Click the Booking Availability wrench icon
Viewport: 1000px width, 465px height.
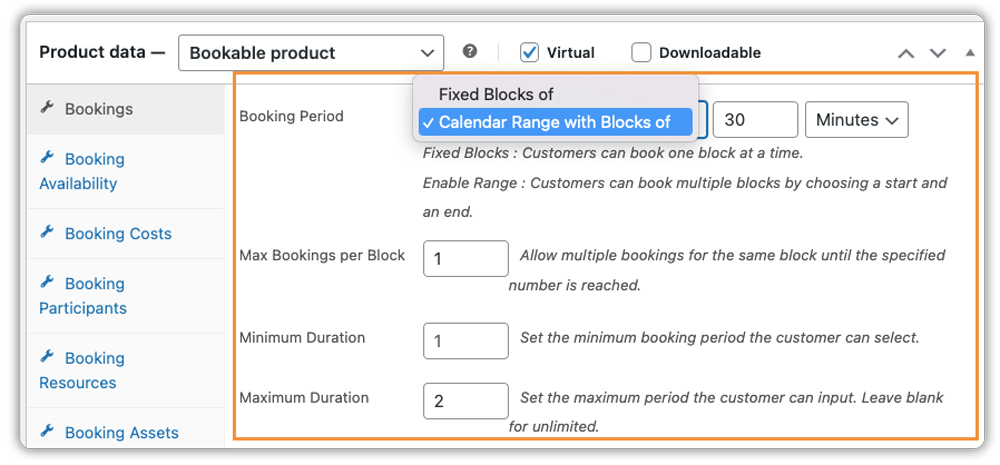tap(47, 157)
